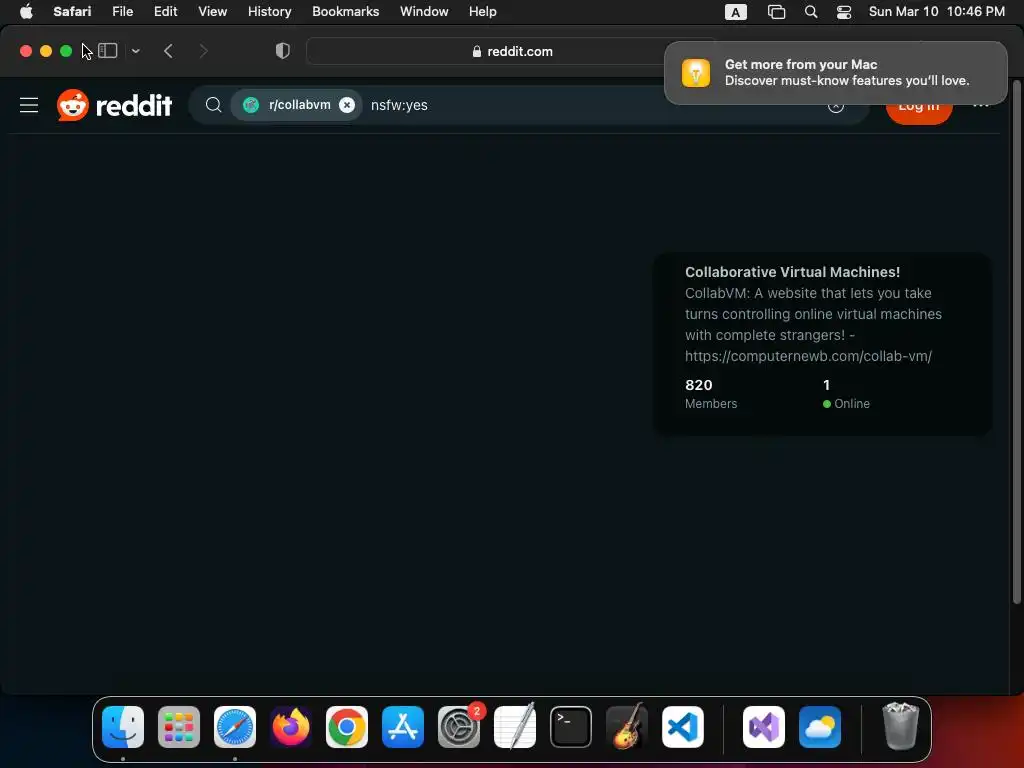
Task: Toggle Safari sidebar button
Action: (108, 51)
